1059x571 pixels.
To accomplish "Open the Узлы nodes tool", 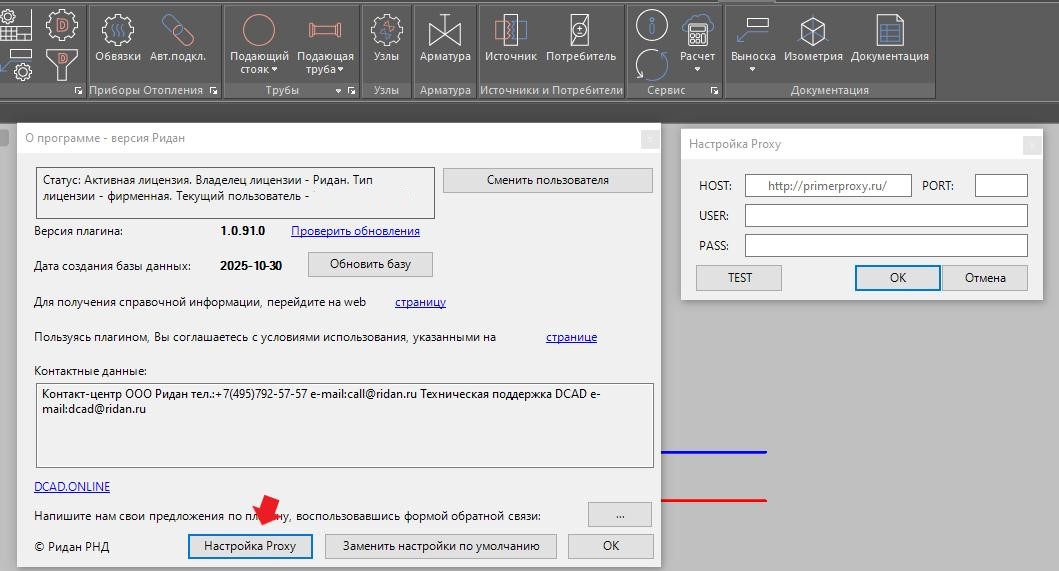I will tap(386, 39).
